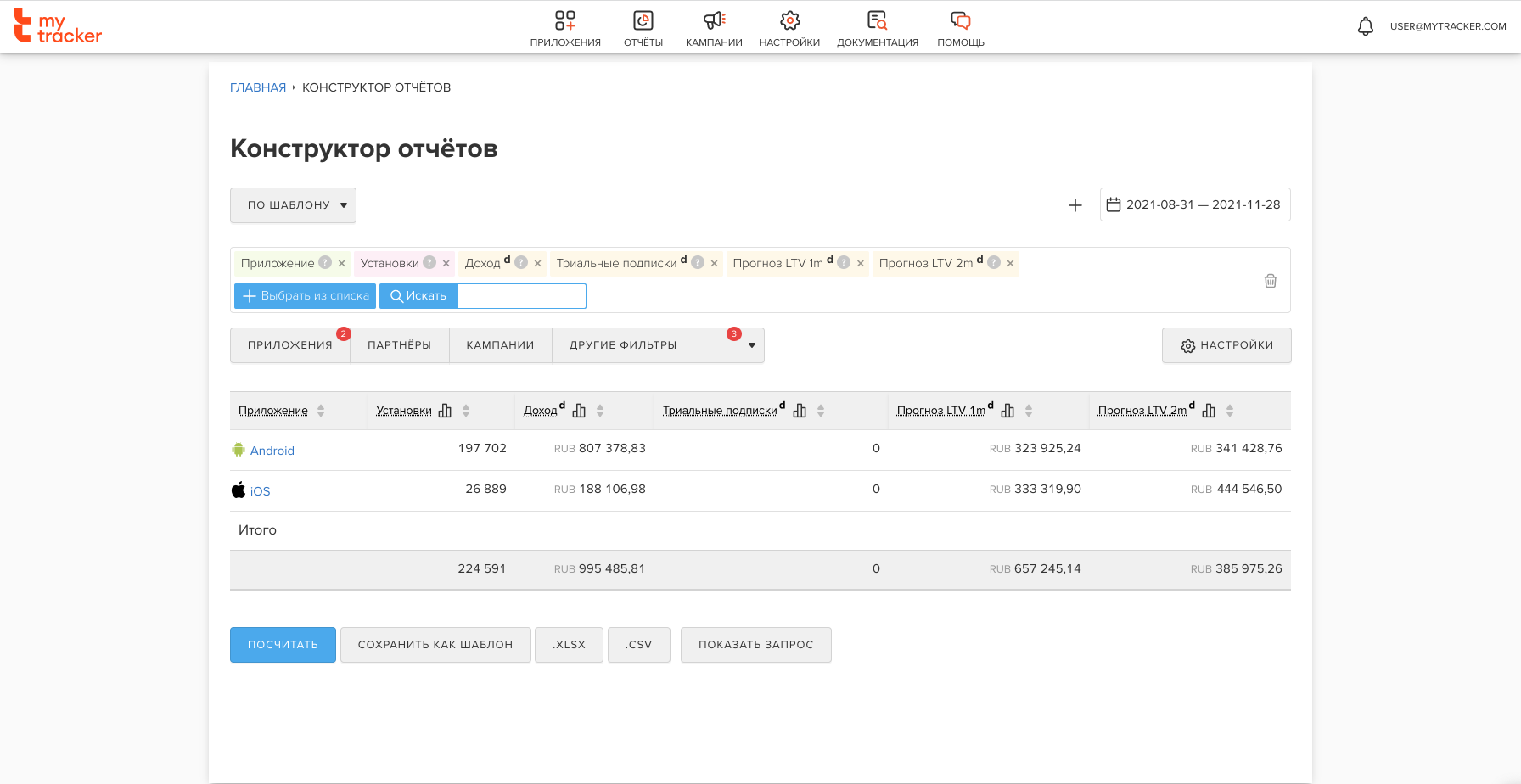This screenshot has width=1521, height=784.
Task: Export report as .XLSX
Action: tap(569, 645)
